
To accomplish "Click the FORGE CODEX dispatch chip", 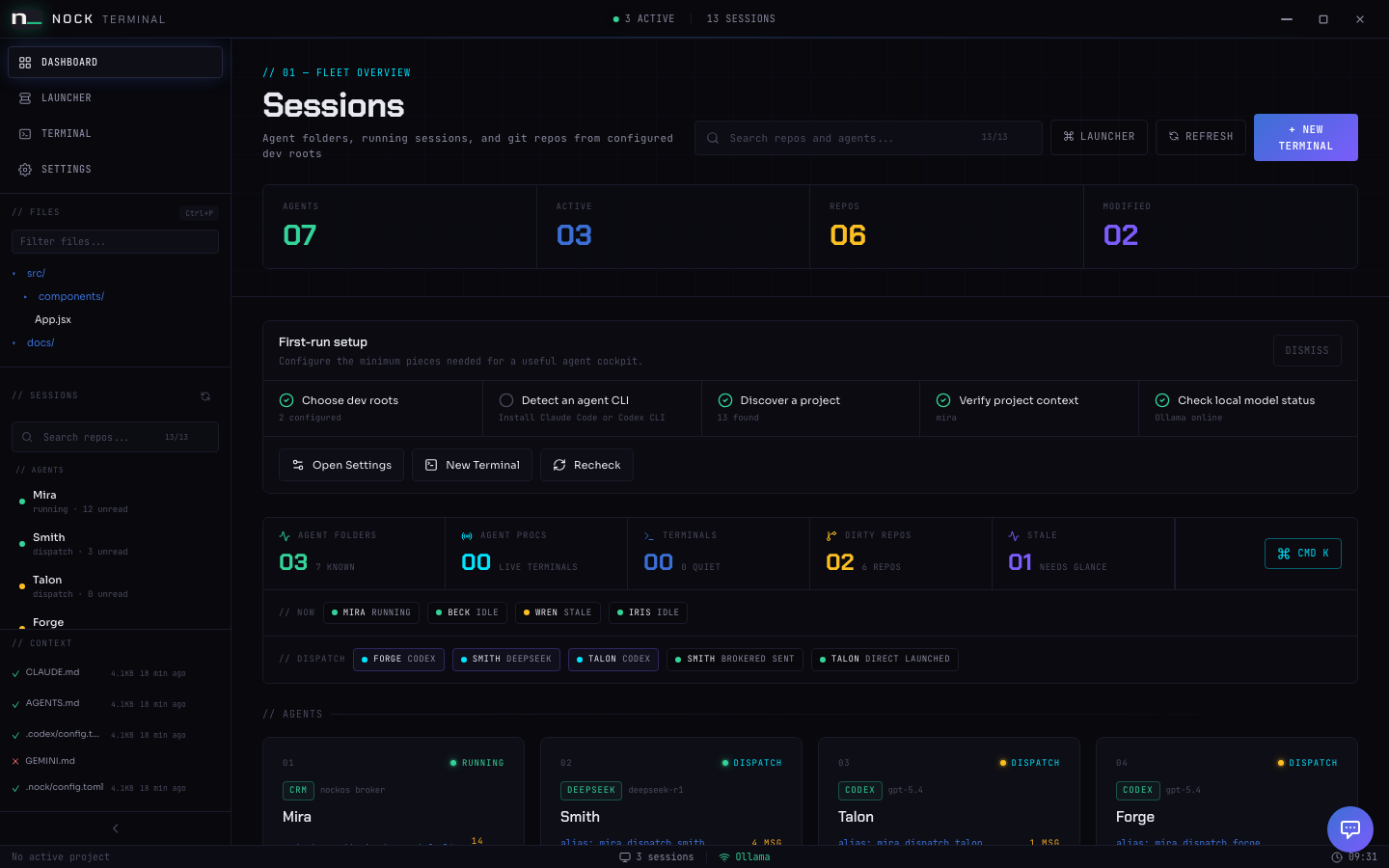I will pyautogui.click(x=398, y=660).
